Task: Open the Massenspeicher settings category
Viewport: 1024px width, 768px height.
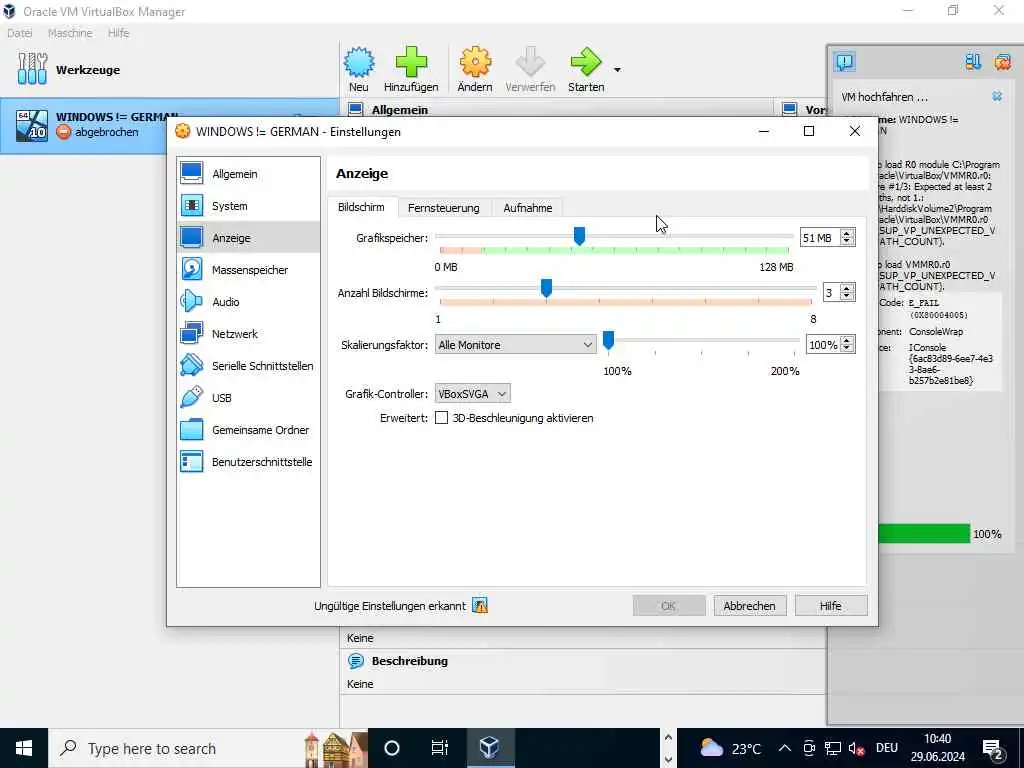Action: 248,270
